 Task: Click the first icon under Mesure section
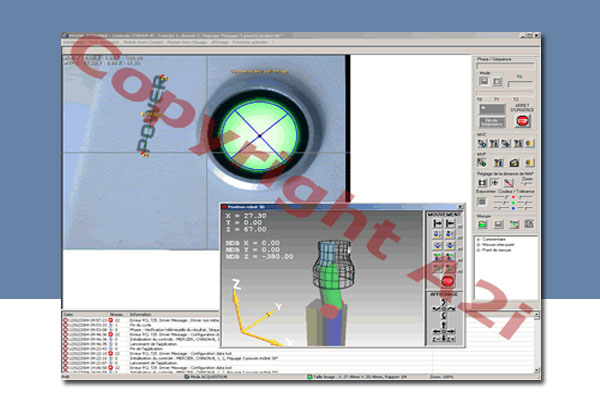(x=481, y=224)
